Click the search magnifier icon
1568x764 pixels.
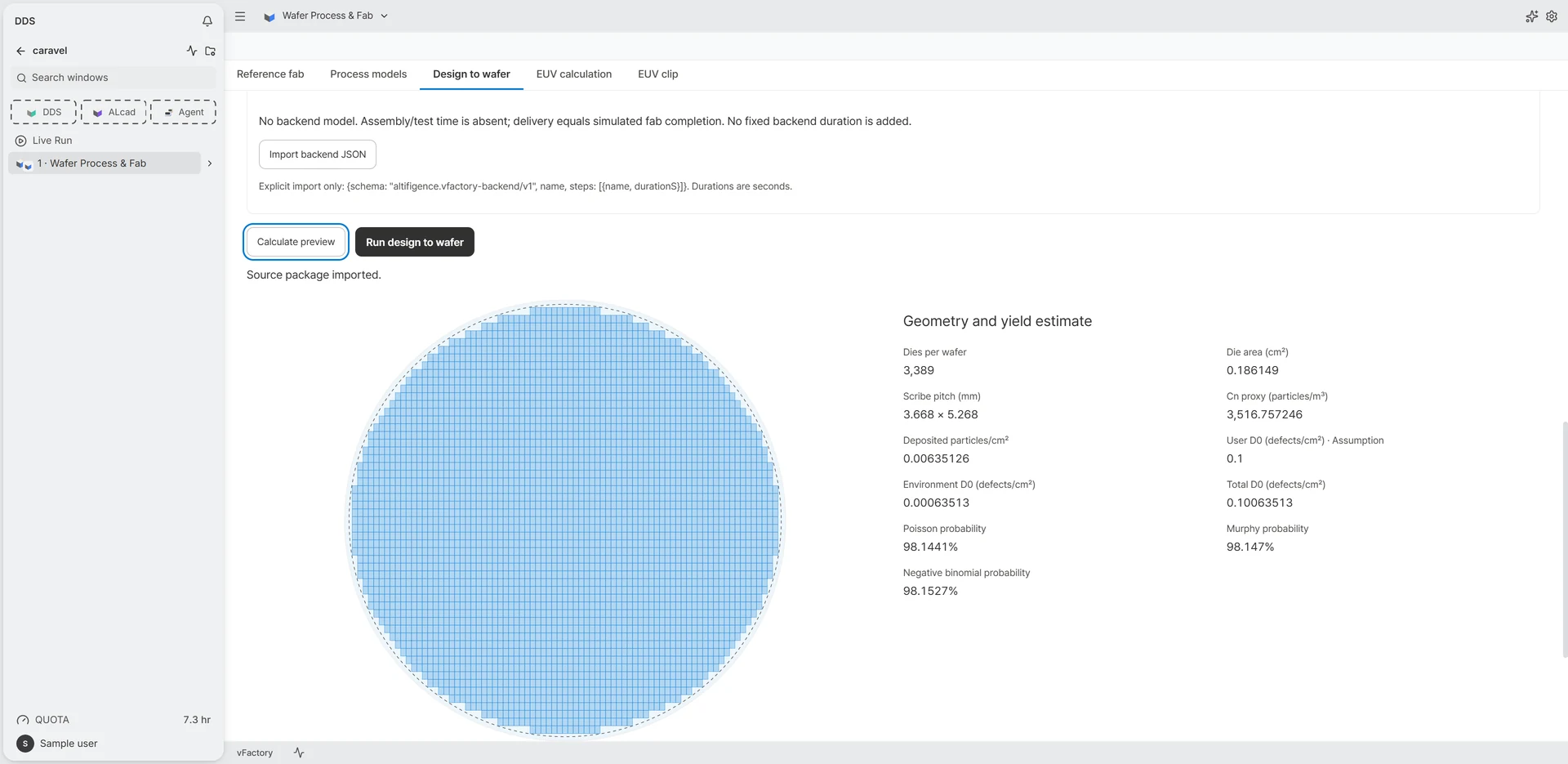[x=21, y=78]
